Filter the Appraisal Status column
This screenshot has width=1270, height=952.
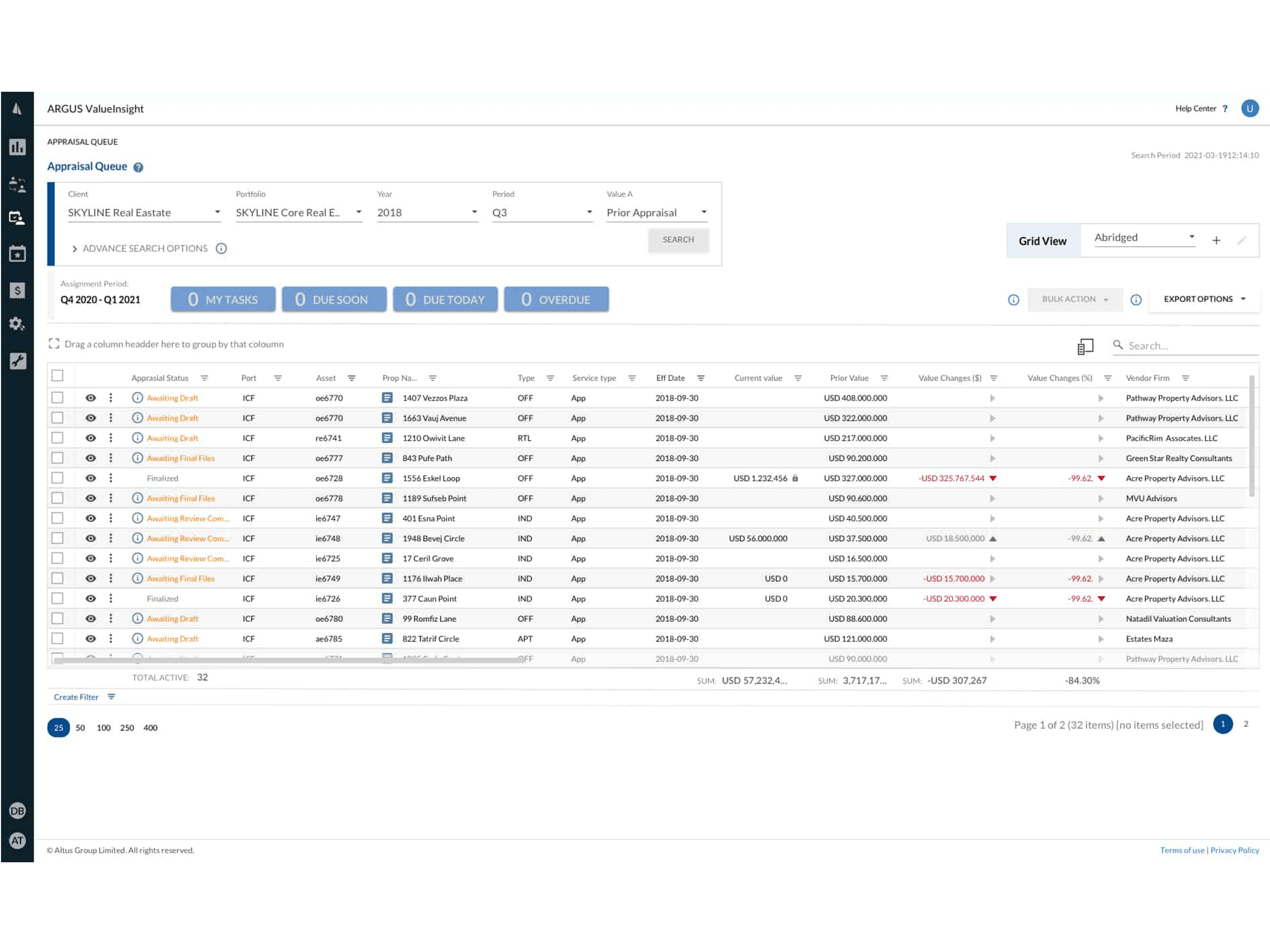[x=204, y=378]
